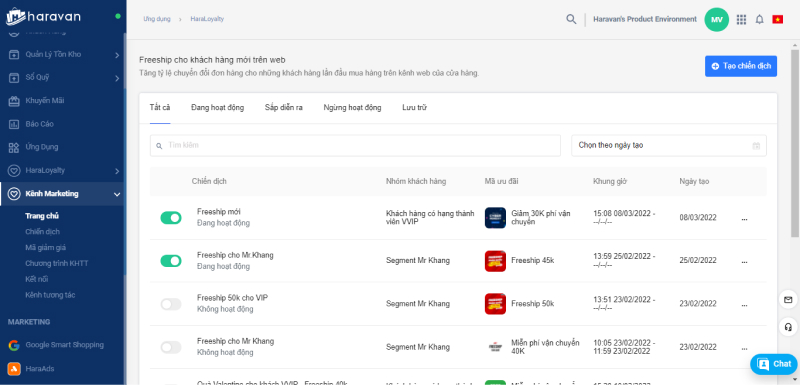Screen dimensions: 800x385
Task: Click the Haravan logo
Action: pyautogui.click(x=43, y=17)
